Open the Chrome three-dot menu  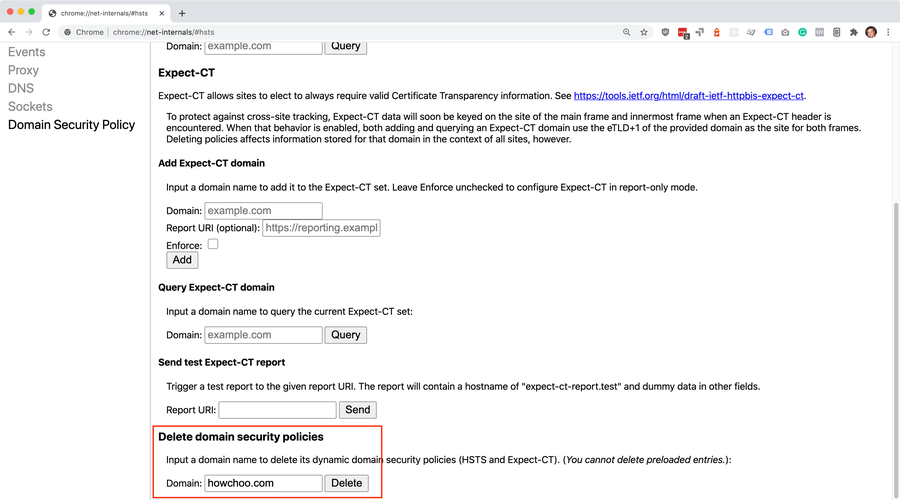(x=888, y=32)
